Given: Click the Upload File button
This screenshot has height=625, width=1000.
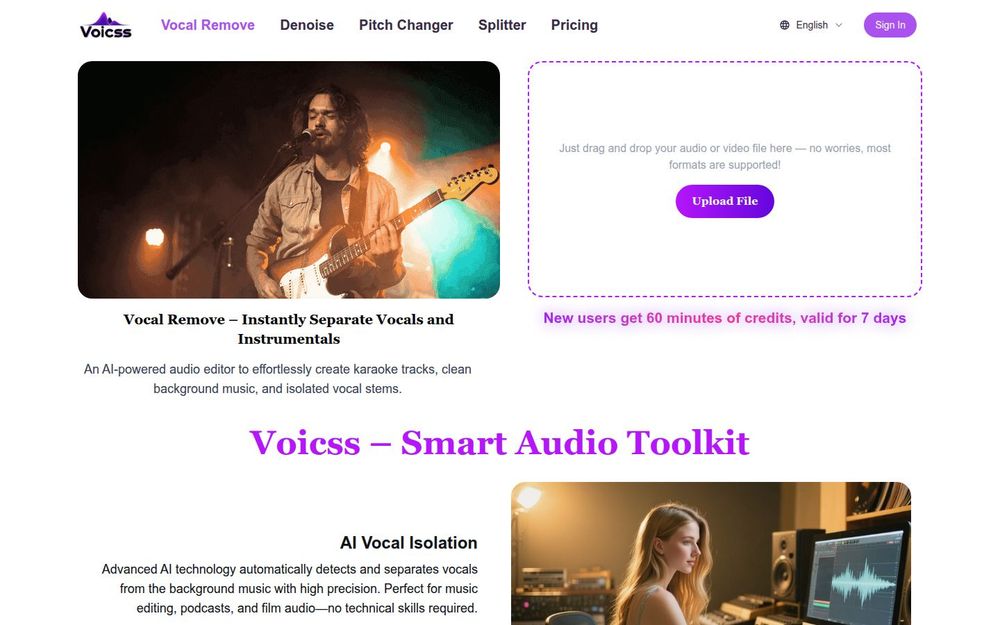Looking at the screenshot, I should click(x=724, y=201).
